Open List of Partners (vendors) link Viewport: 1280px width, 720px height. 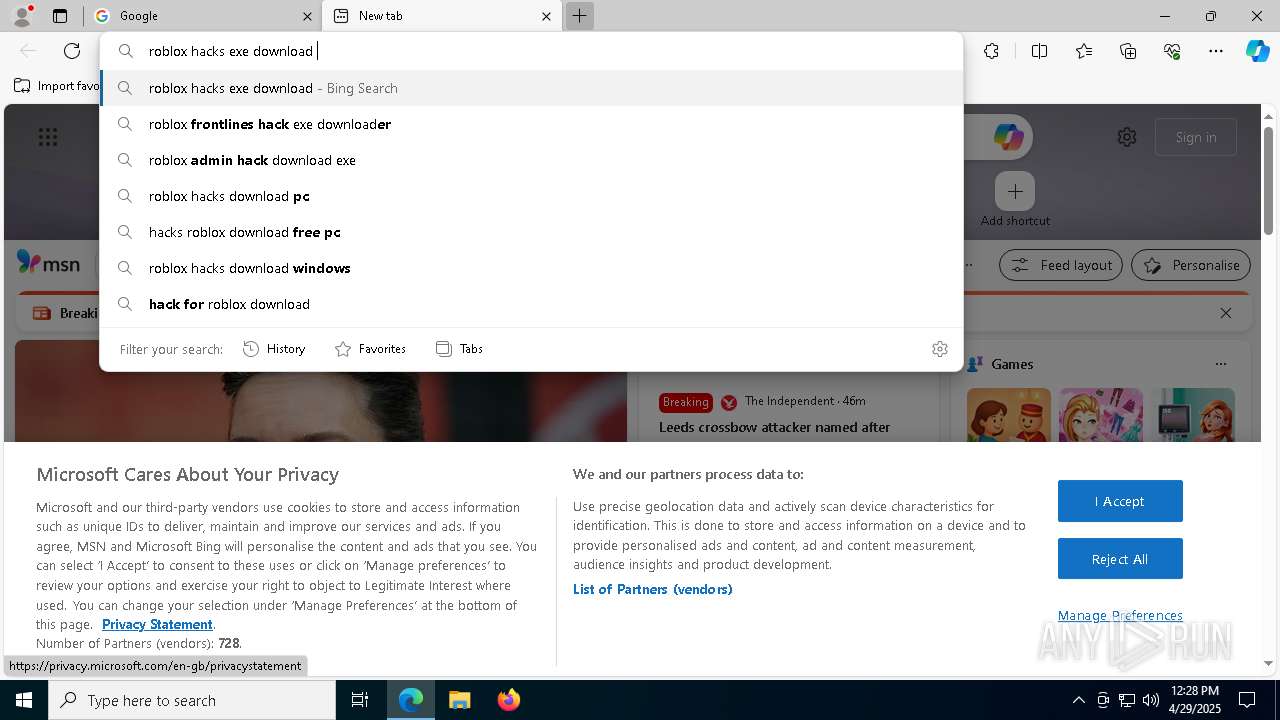click(x=653, y=589)
